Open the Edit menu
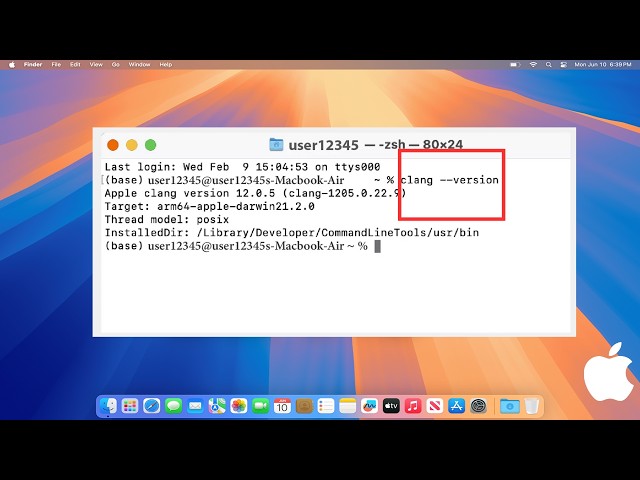 75,64
